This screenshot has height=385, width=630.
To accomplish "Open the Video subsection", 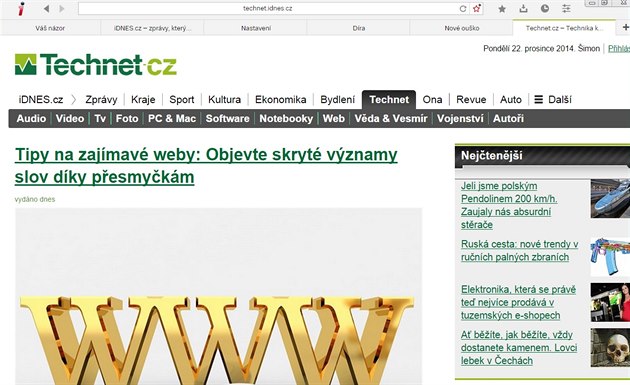I will tap(70, 119).
